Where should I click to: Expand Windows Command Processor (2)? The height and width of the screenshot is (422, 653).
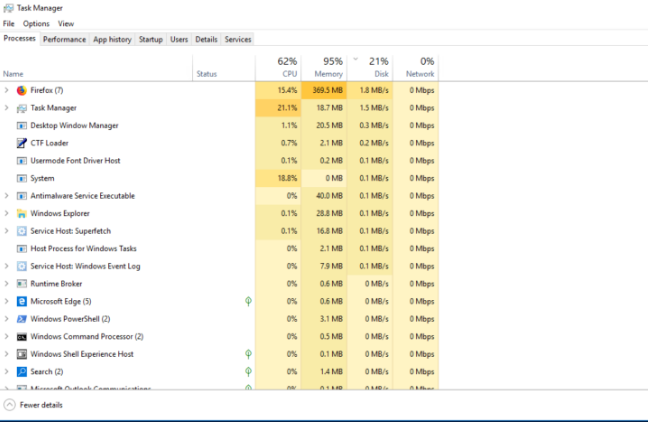click(6, 336)
